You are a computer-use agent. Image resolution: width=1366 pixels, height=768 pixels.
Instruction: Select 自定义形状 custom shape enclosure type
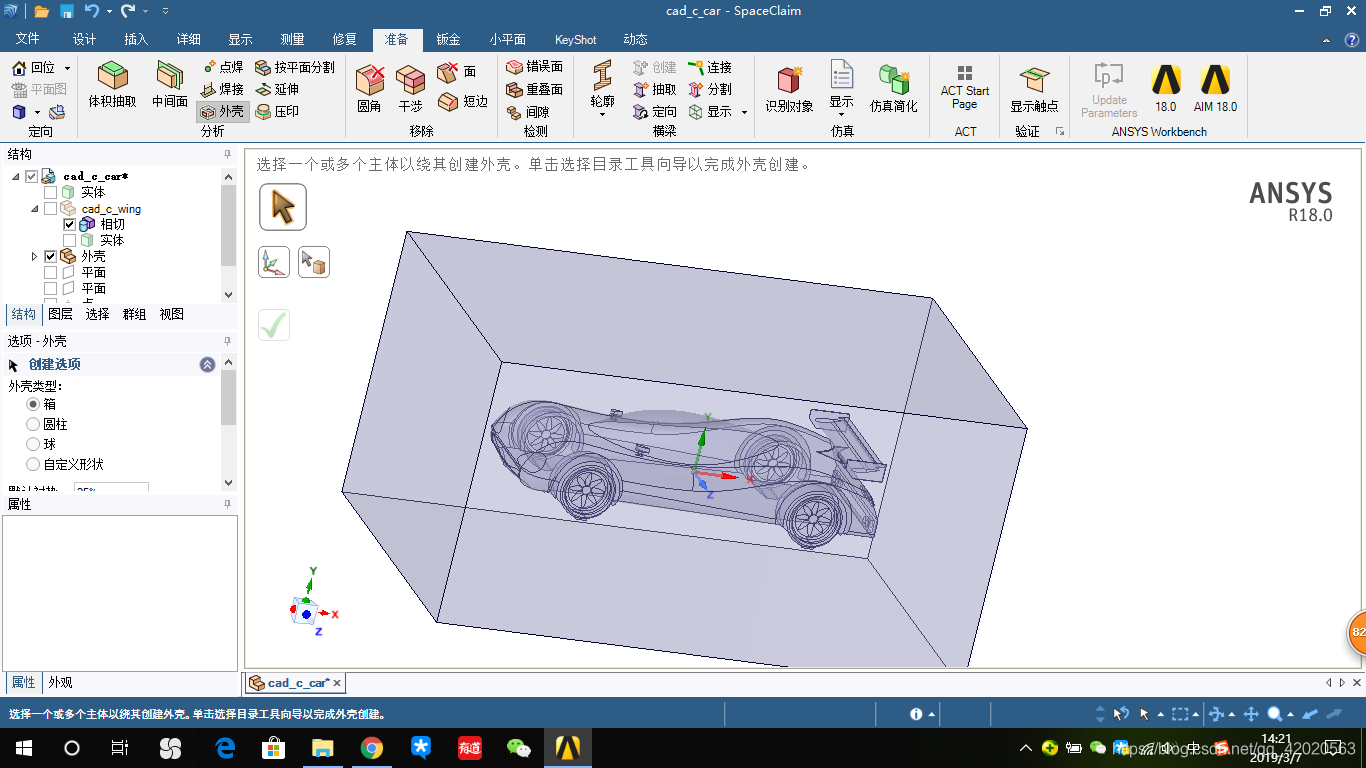33,464
